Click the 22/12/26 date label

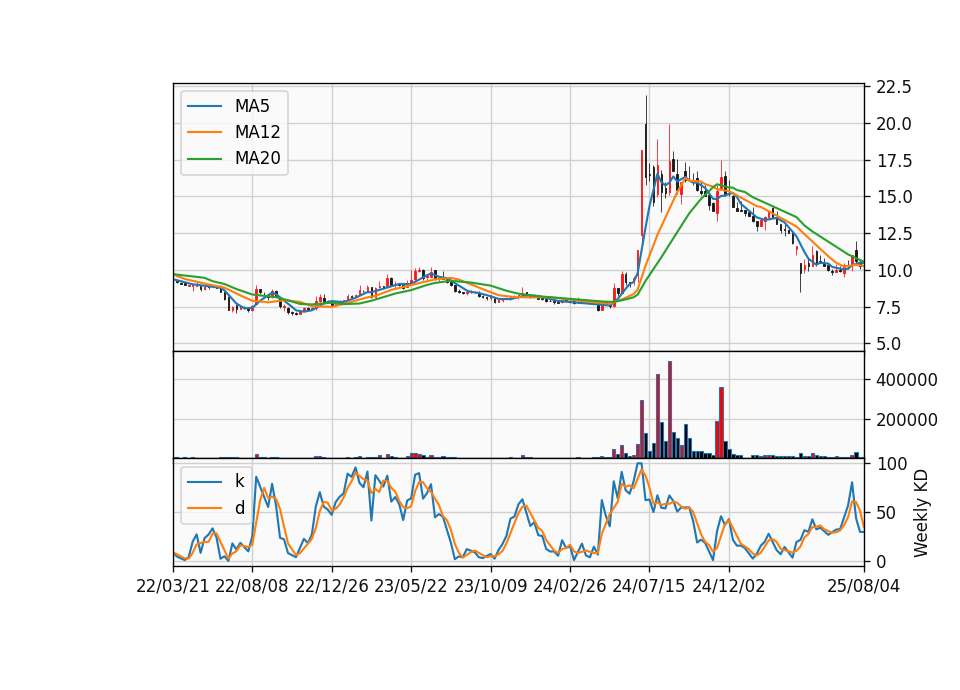[x=332, y=586]
